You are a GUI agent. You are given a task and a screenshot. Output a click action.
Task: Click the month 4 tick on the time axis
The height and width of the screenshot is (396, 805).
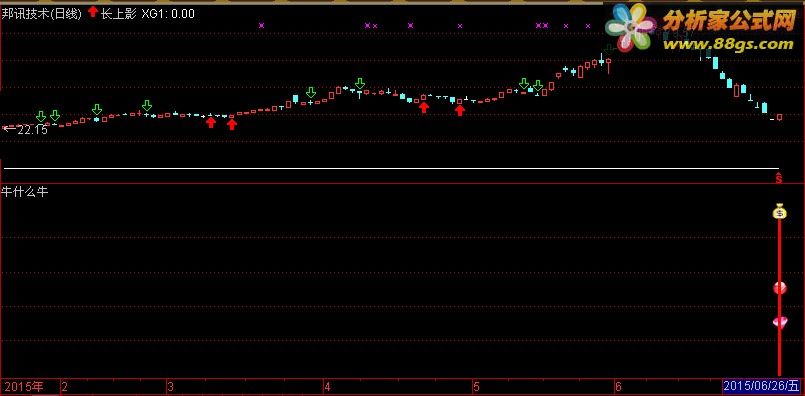point(328,386)
